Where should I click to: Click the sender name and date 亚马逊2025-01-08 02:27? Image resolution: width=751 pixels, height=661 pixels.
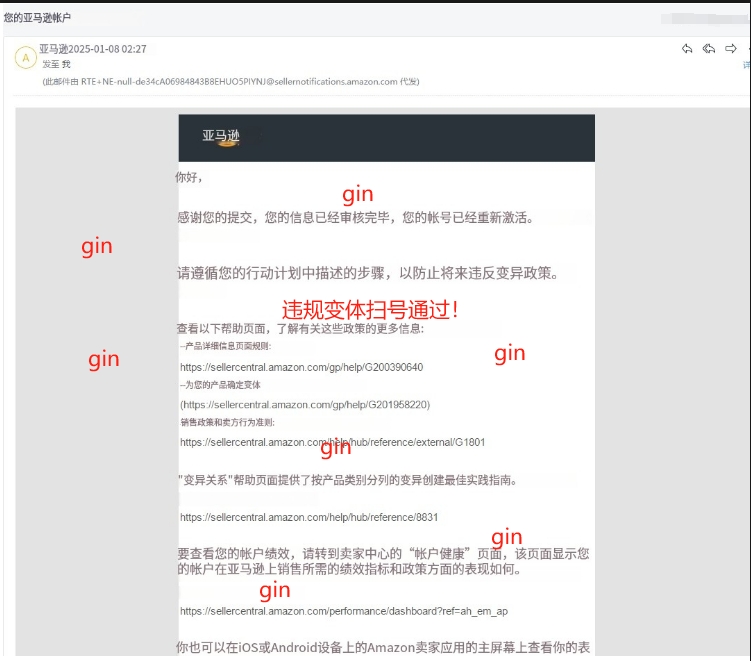point(93,49)
